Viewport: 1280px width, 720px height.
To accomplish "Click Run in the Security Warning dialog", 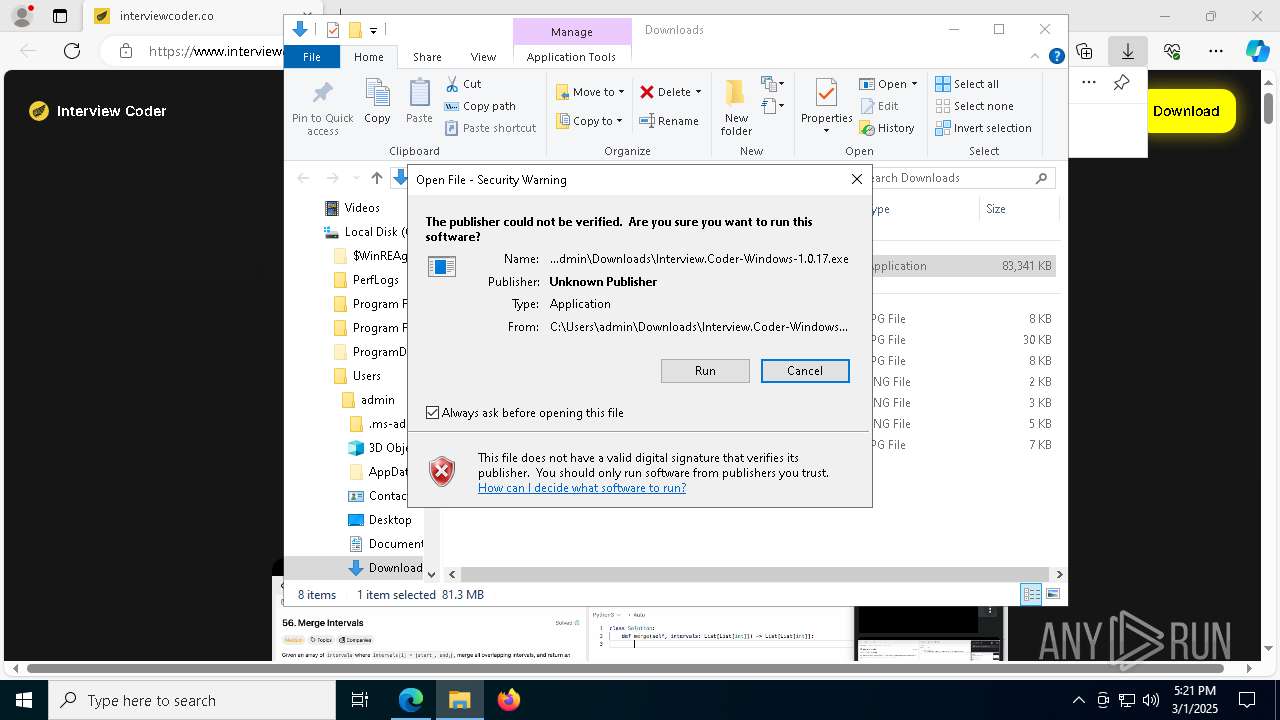I will pos(705,371).
